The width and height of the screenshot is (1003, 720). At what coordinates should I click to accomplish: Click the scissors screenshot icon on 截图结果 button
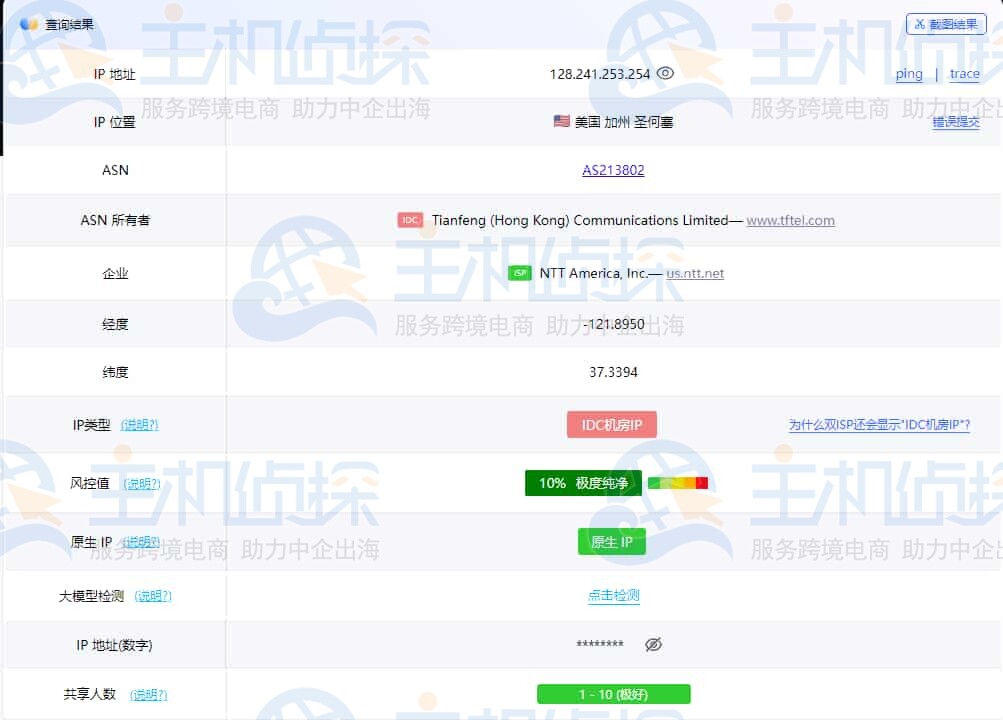click(920, 24)
